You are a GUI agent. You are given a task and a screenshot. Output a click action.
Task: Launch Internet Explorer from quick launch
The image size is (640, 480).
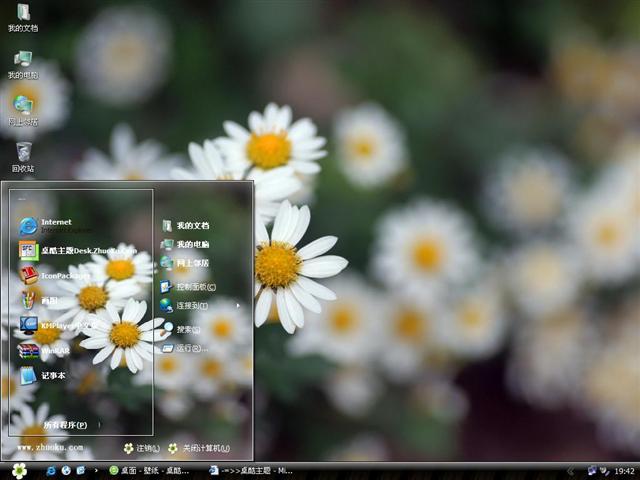[x=51, y=471]
